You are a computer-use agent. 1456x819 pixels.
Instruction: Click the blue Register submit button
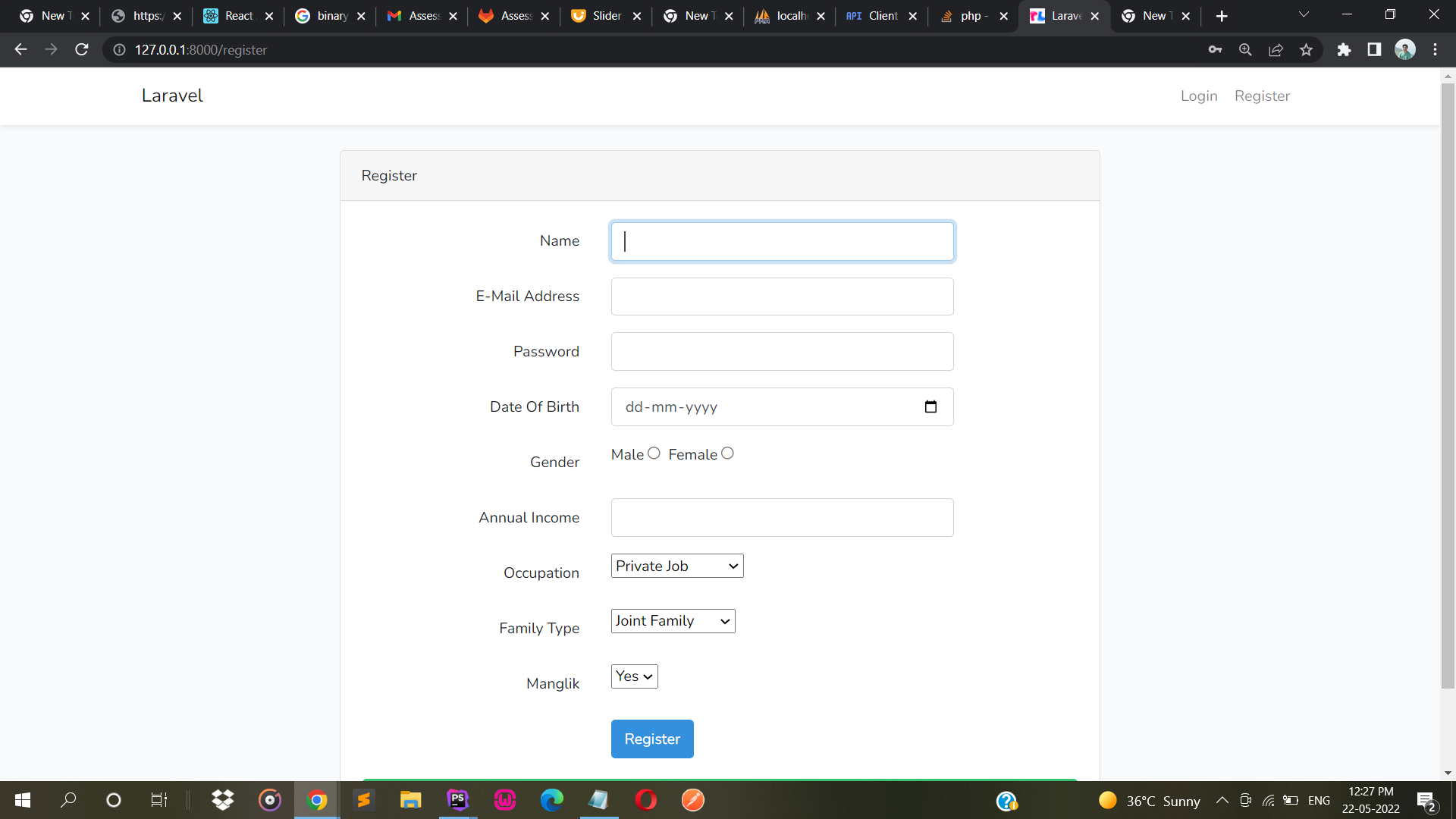click(652, 739)
